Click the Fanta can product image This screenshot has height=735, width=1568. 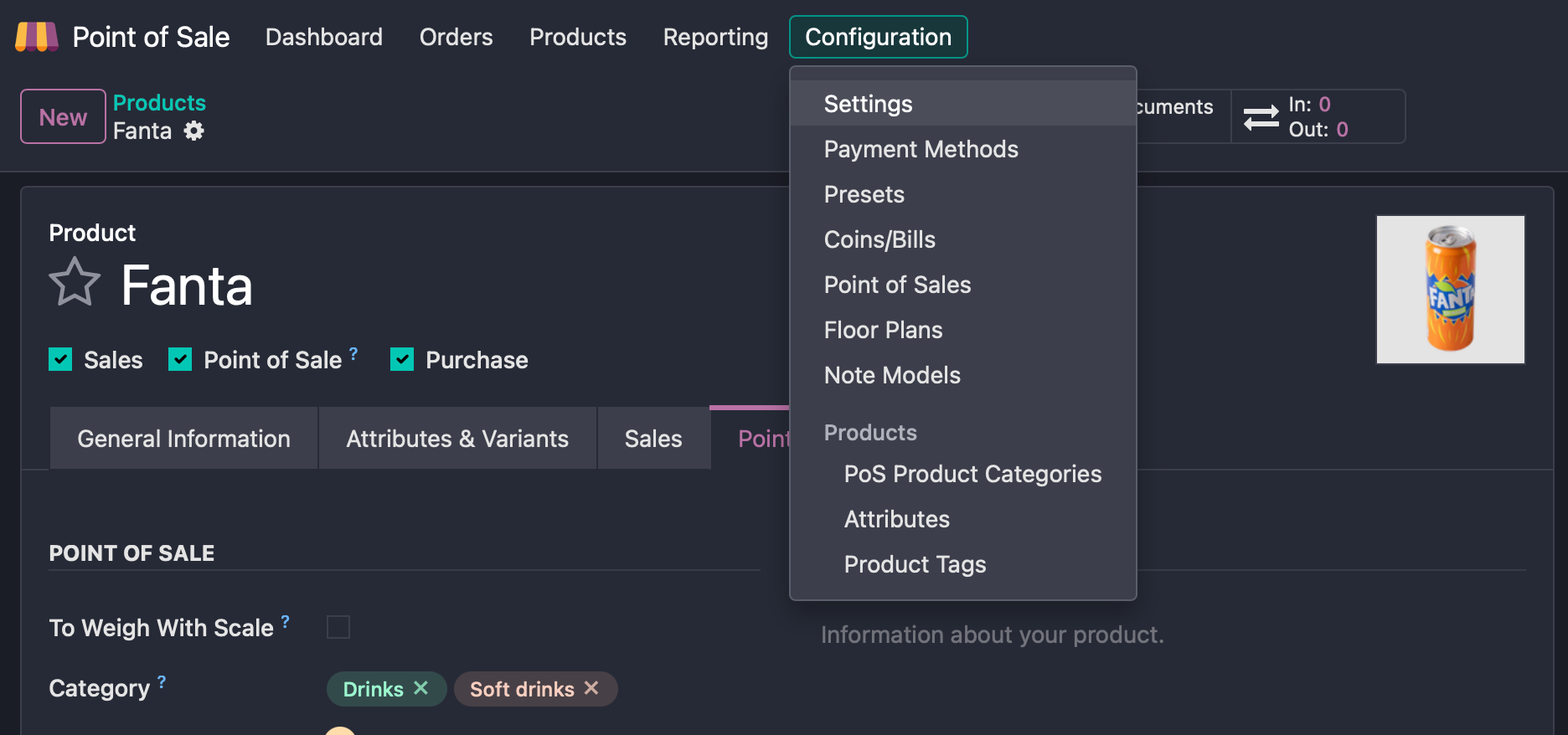click(1450, 290)
